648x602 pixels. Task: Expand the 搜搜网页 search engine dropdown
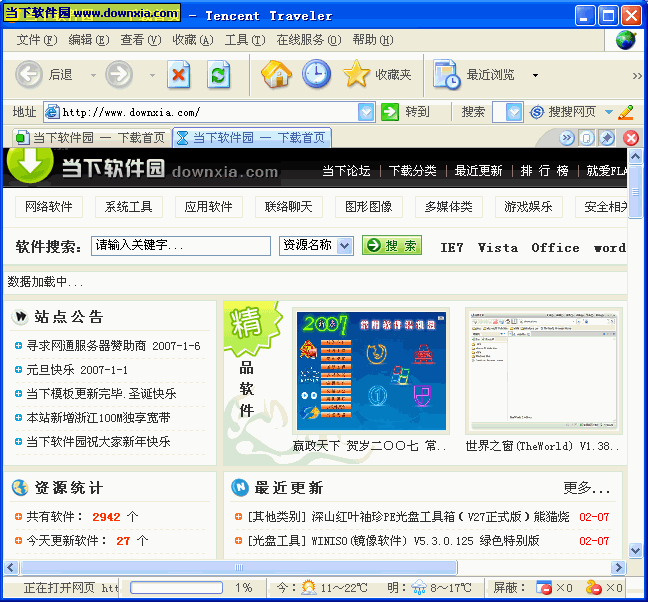coord(608,112)
